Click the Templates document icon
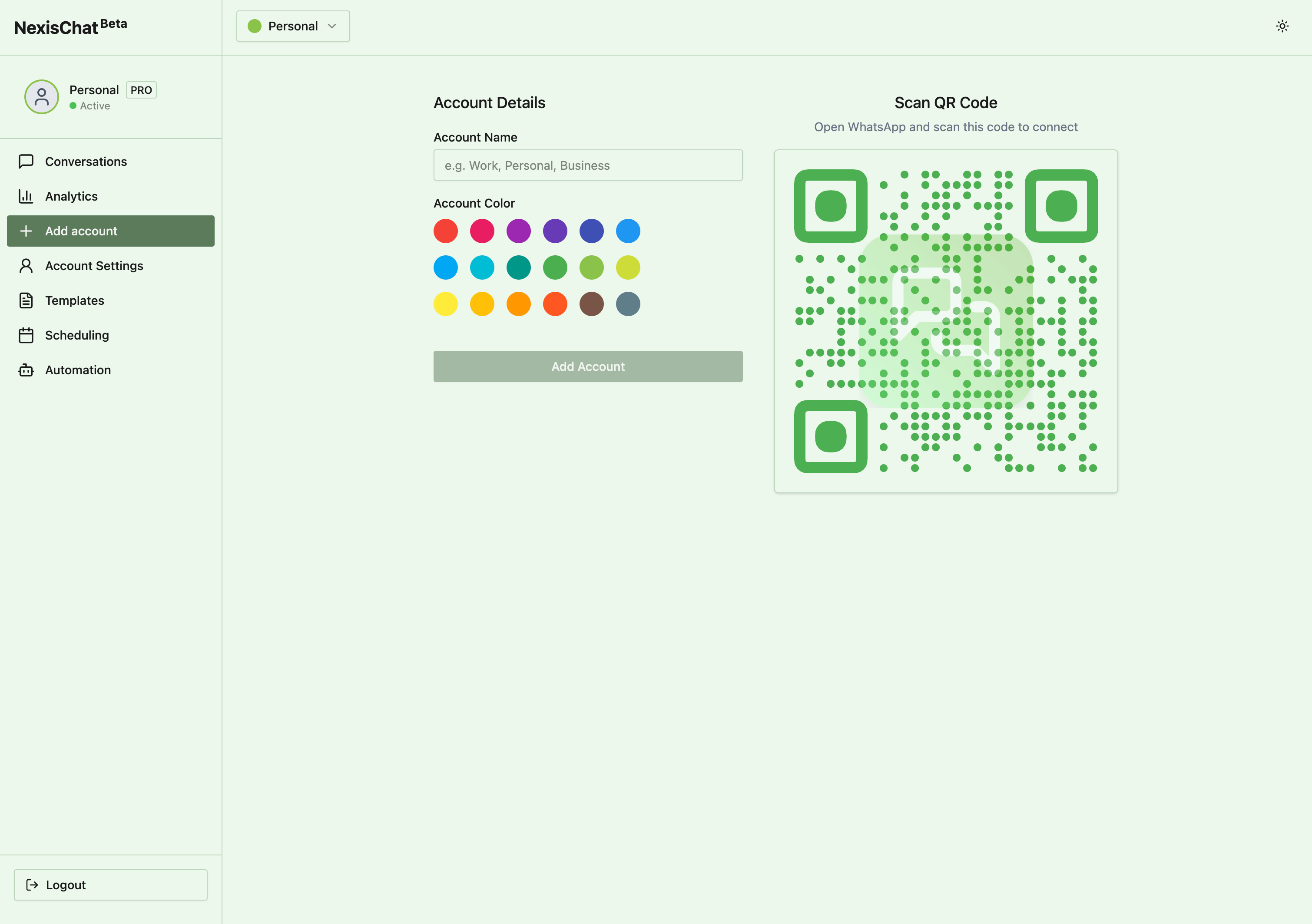 26,301
